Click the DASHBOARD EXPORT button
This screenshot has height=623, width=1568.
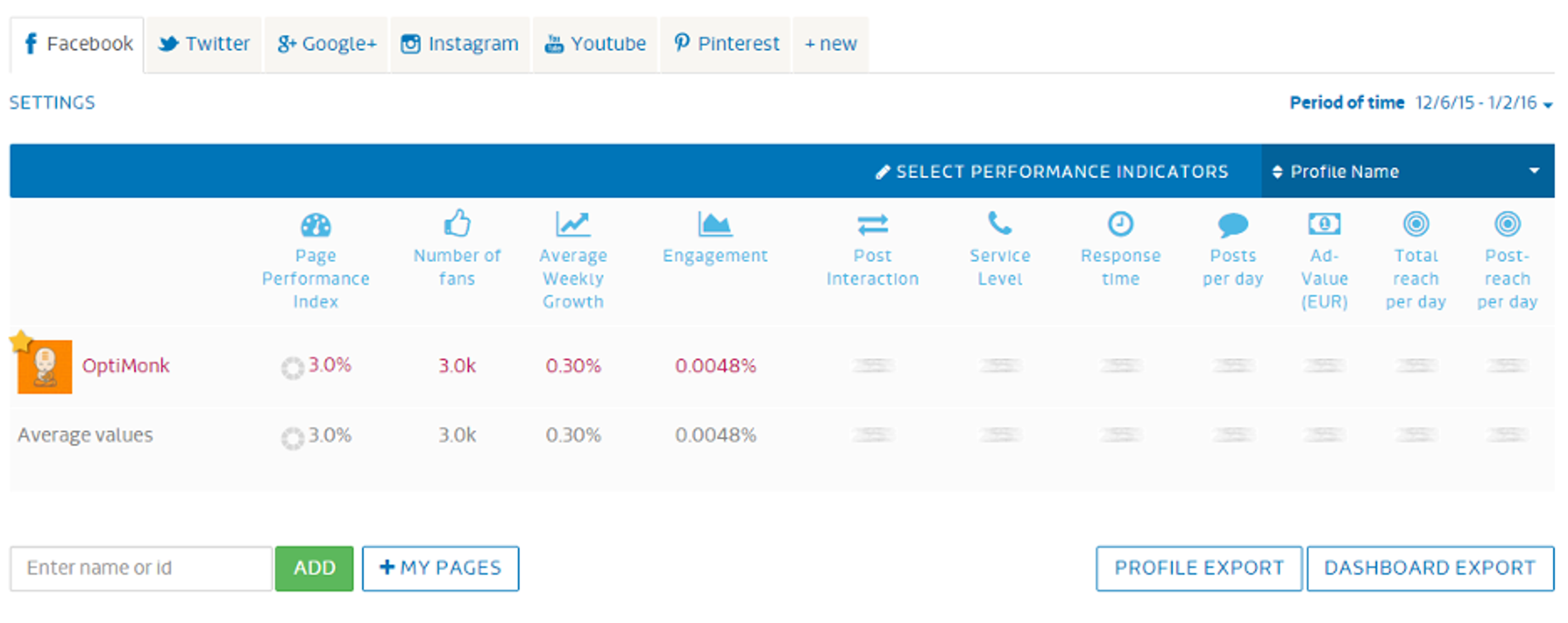(1430, 568)
